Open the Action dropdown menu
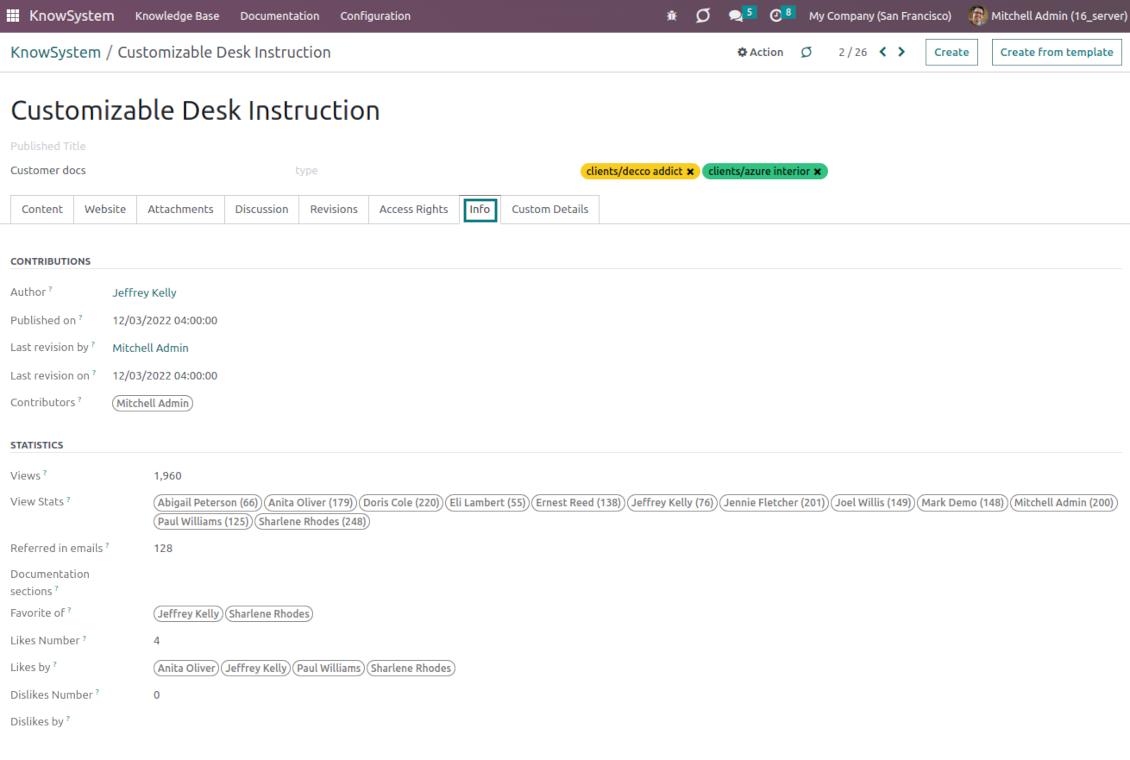Screen dimensions: 1130x760 tap(760, 52)
